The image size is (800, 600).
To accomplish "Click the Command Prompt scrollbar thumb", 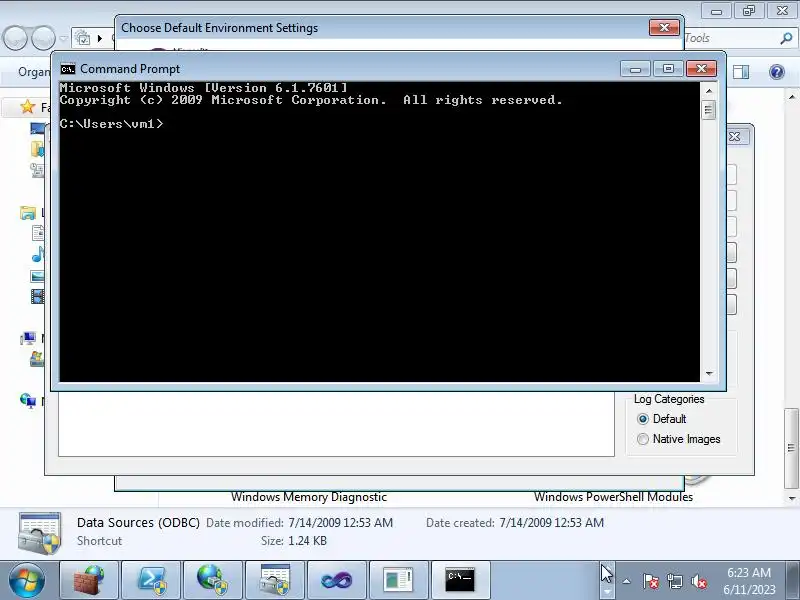I will 709,110.
